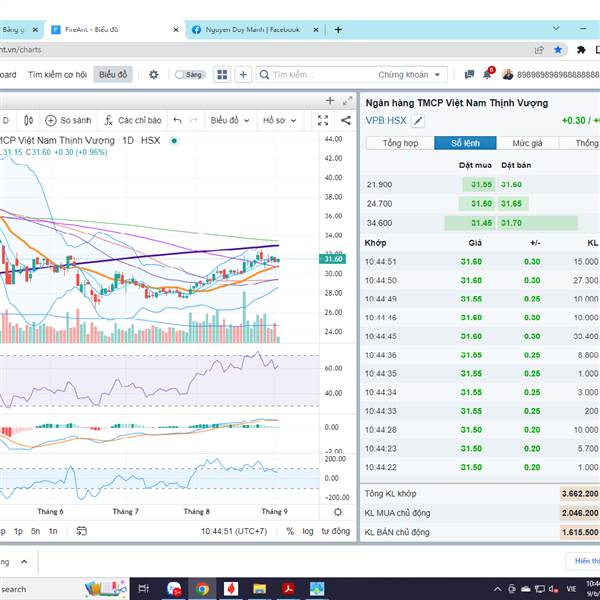
Task: Select the D interval button
Action: (6, 121)
